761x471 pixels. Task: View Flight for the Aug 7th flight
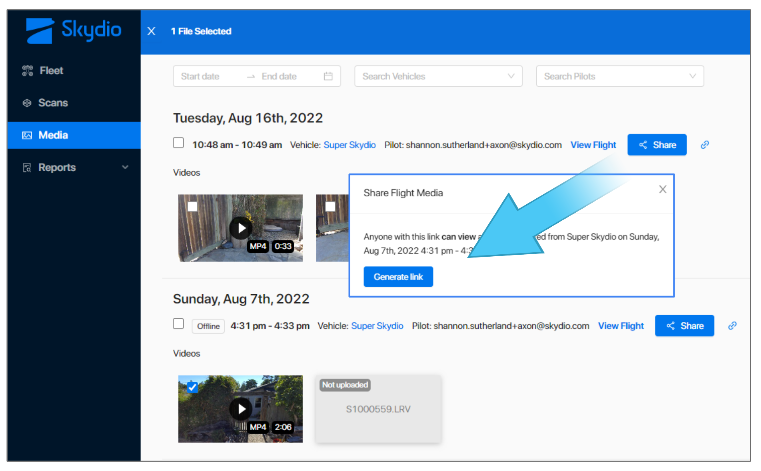tap(621, 326)
